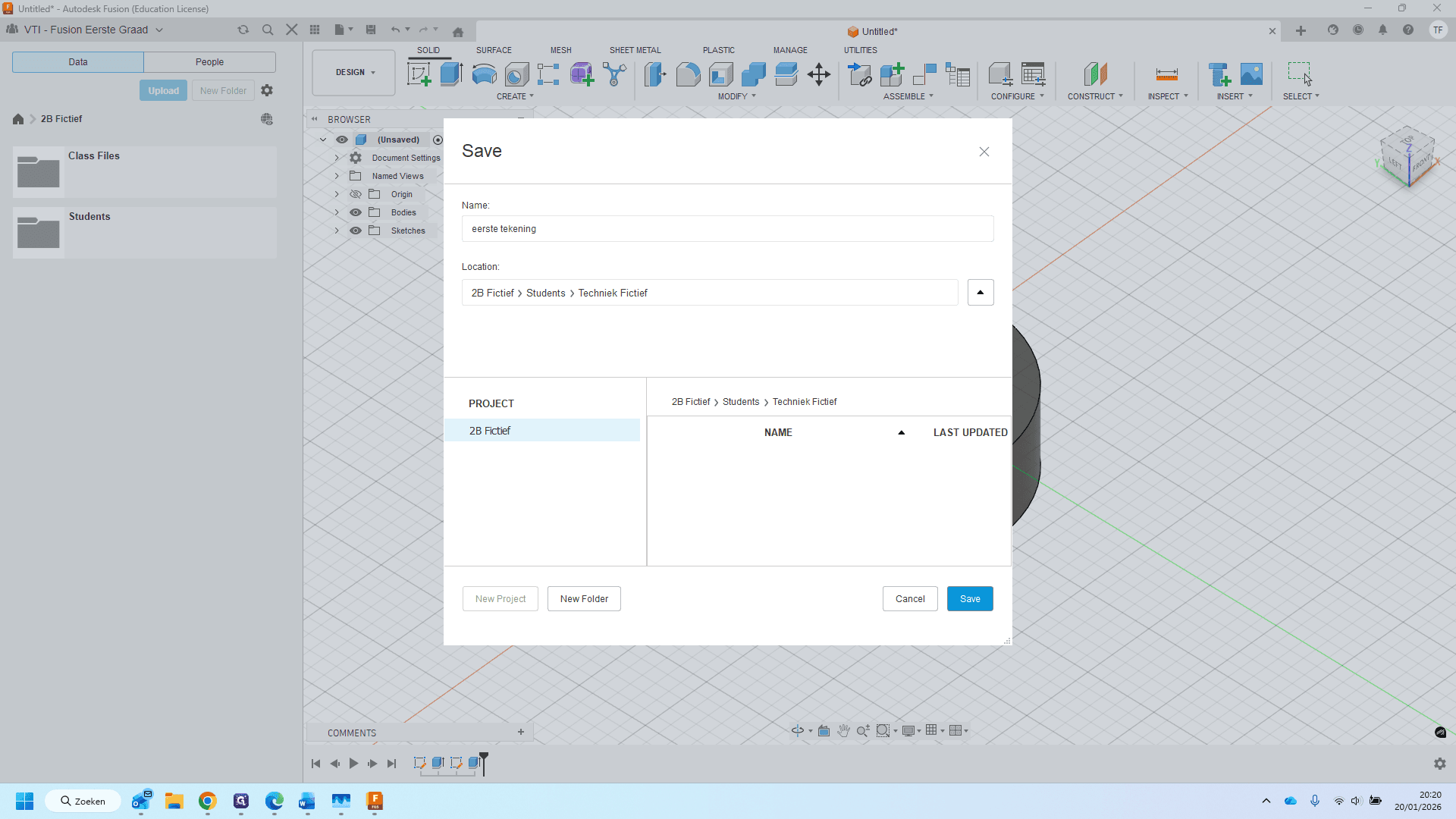The height and width of the screenshot is (819, 1456).
Task: Select the Move/Copy arrows icon
Action: click(x=819, y=74)
